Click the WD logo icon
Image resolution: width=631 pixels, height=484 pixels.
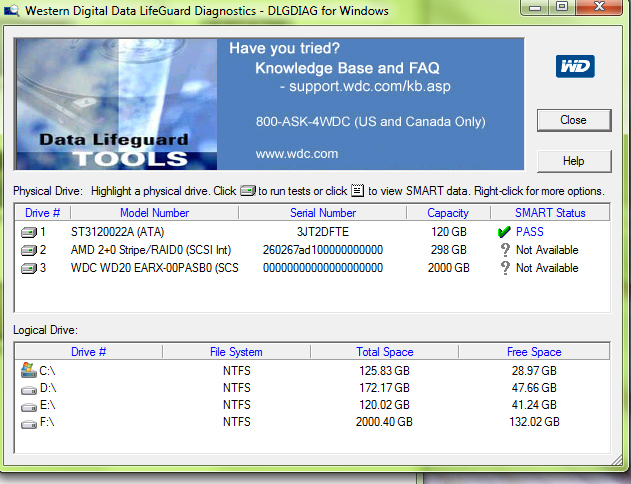coord(574,67)
